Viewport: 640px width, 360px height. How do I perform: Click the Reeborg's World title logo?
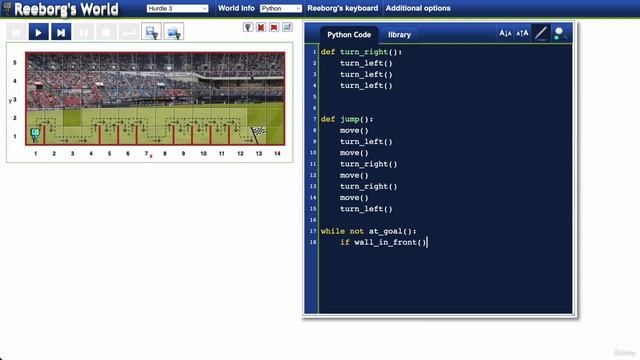point(66,9)
